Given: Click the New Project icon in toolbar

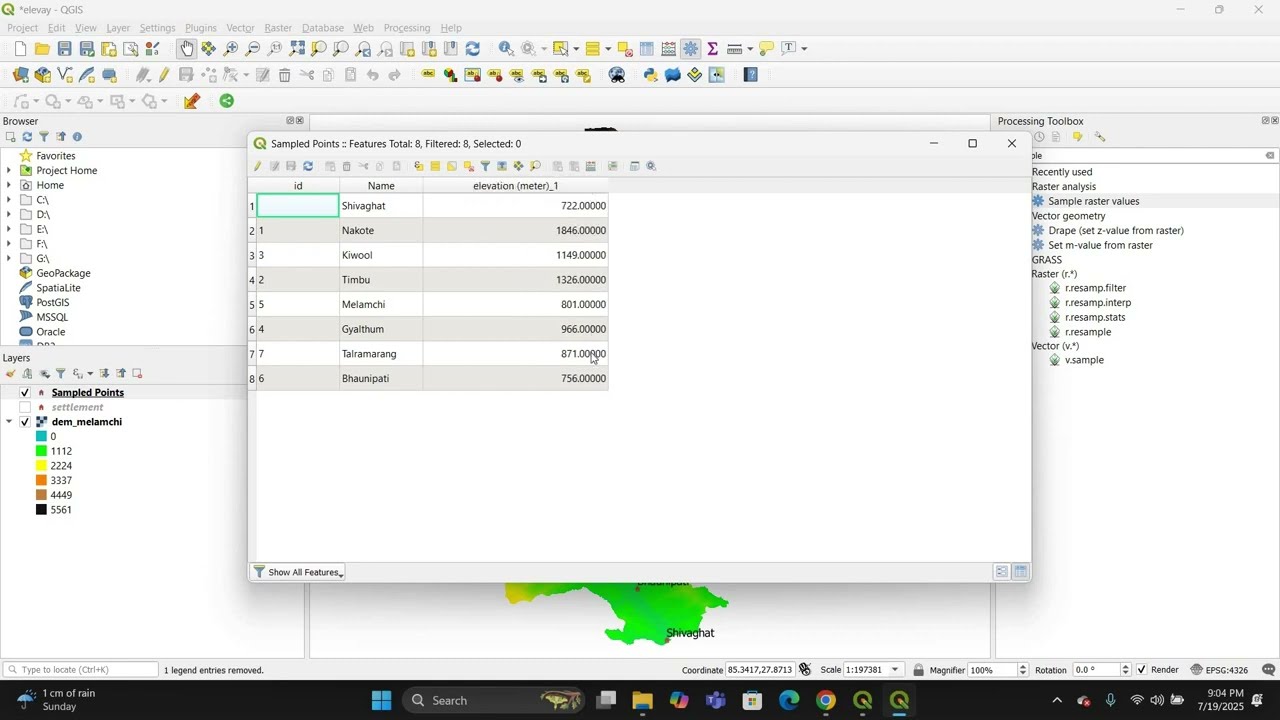Looking at the screenshot, I should tap(20, 48).
